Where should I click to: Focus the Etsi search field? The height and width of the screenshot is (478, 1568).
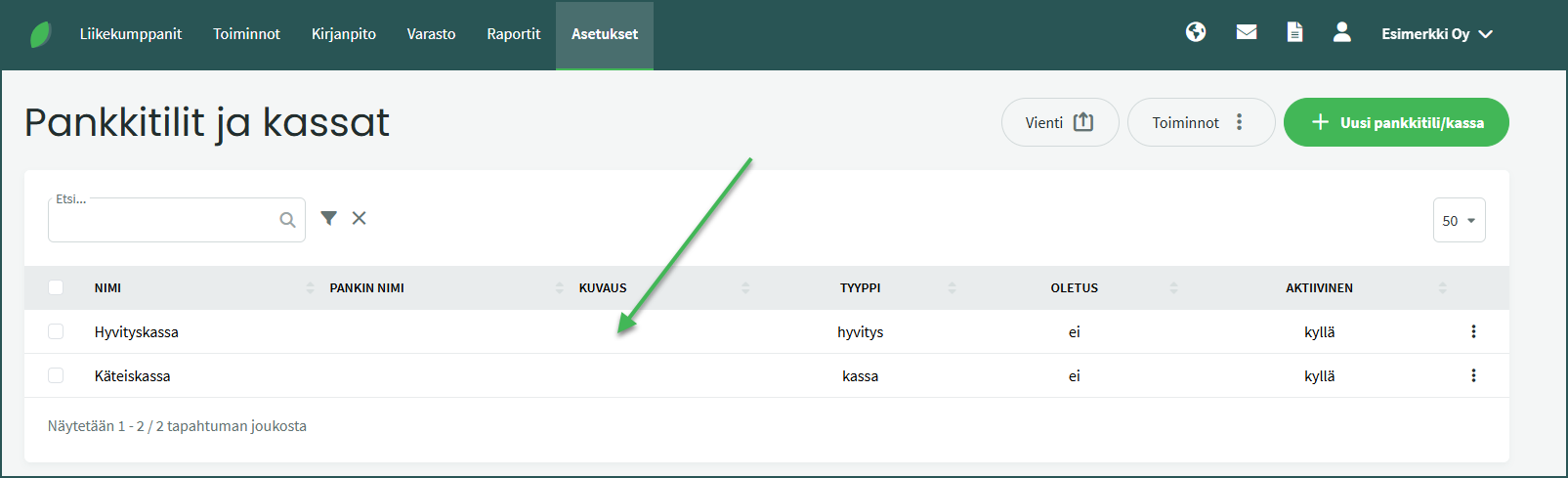point(163,221)
